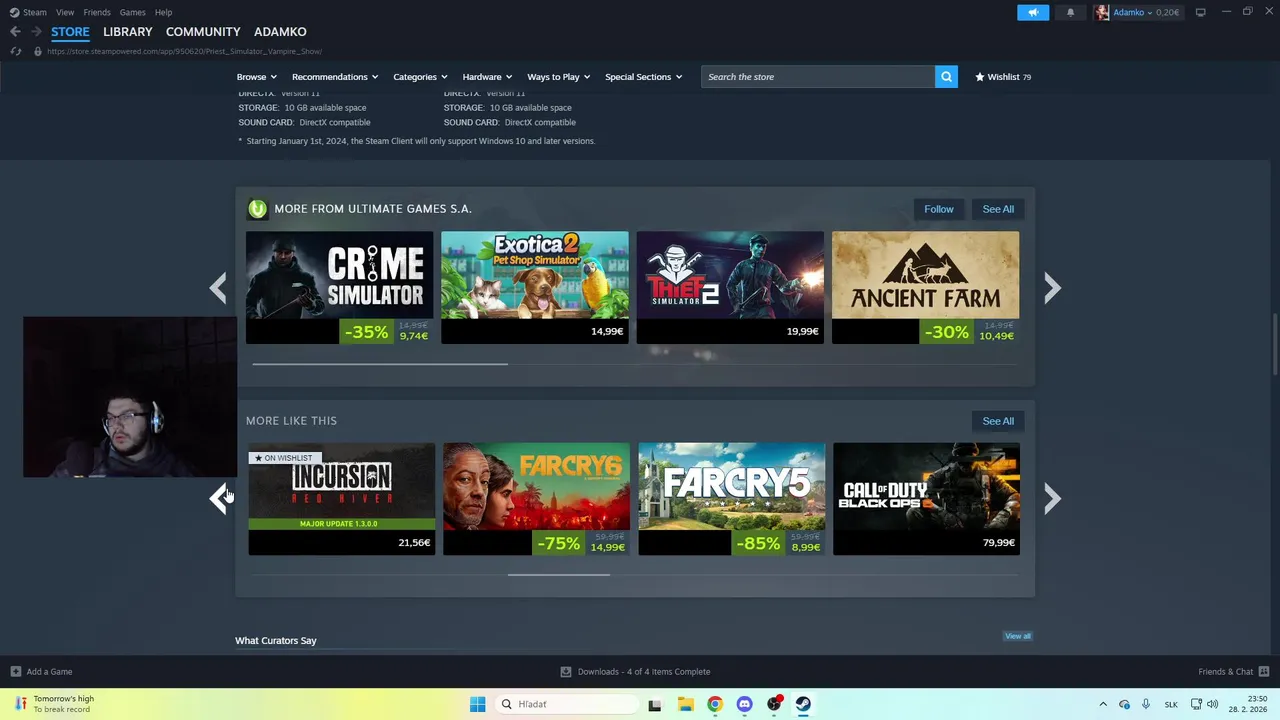Viewport: 1280px width, 720px height.
Task: See All games from Ultimate Games S.A.
Action: (998, 209)
